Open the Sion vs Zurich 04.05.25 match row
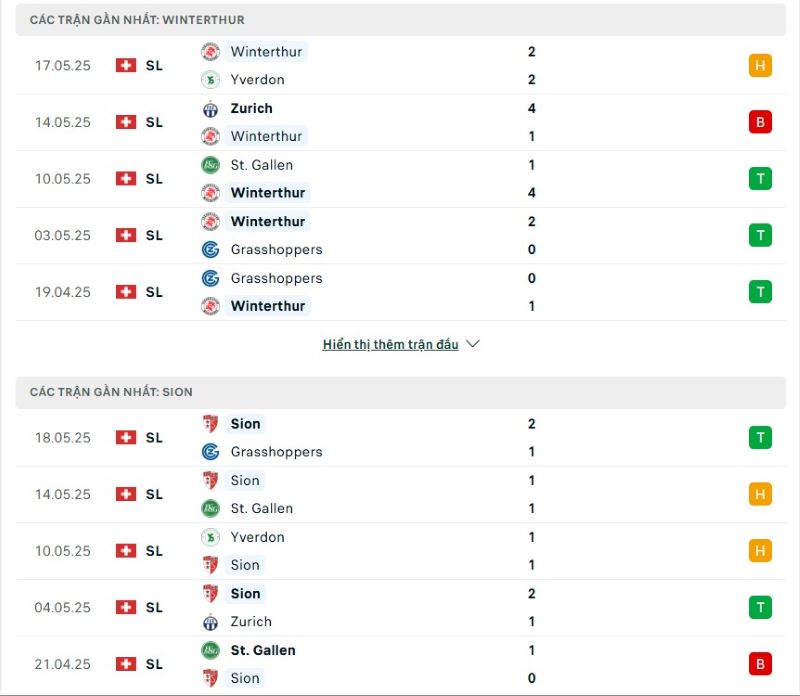This screenshot has height=696, width=800. tap(401, 608)
